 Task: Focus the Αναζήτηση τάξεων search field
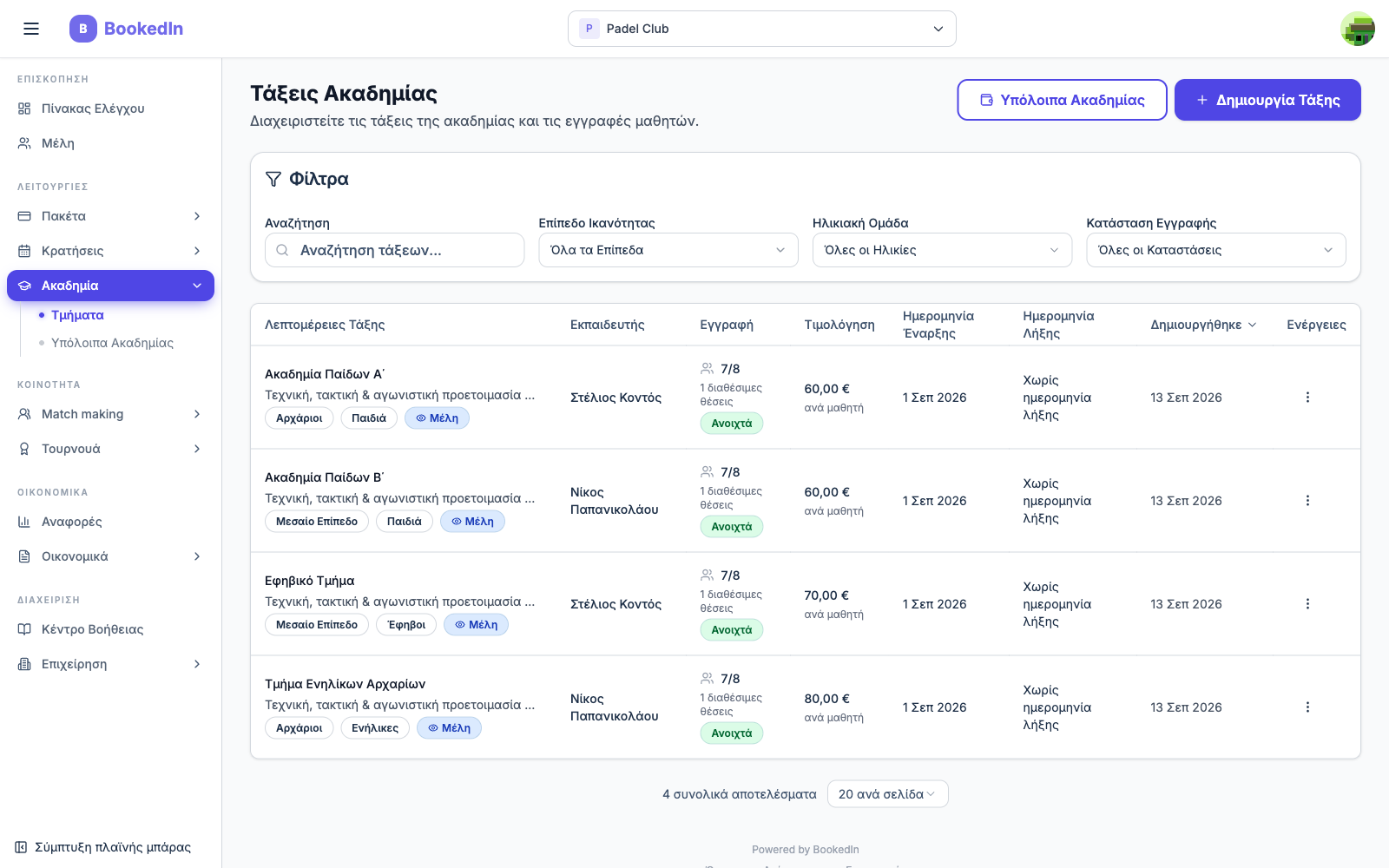pyautogui.click(x=394, y=250)
